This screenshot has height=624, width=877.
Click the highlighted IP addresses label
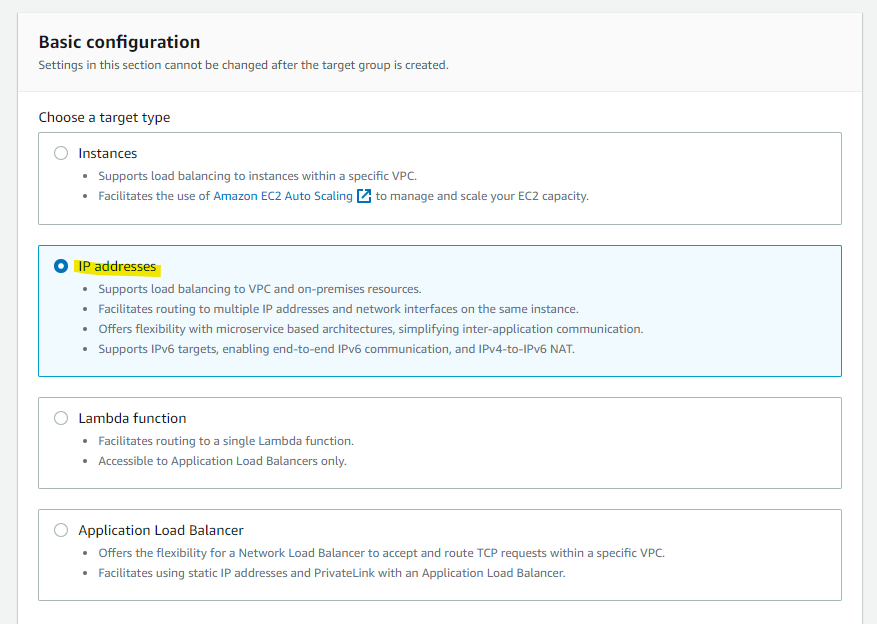pyautogui.click(x=118, y=266)
